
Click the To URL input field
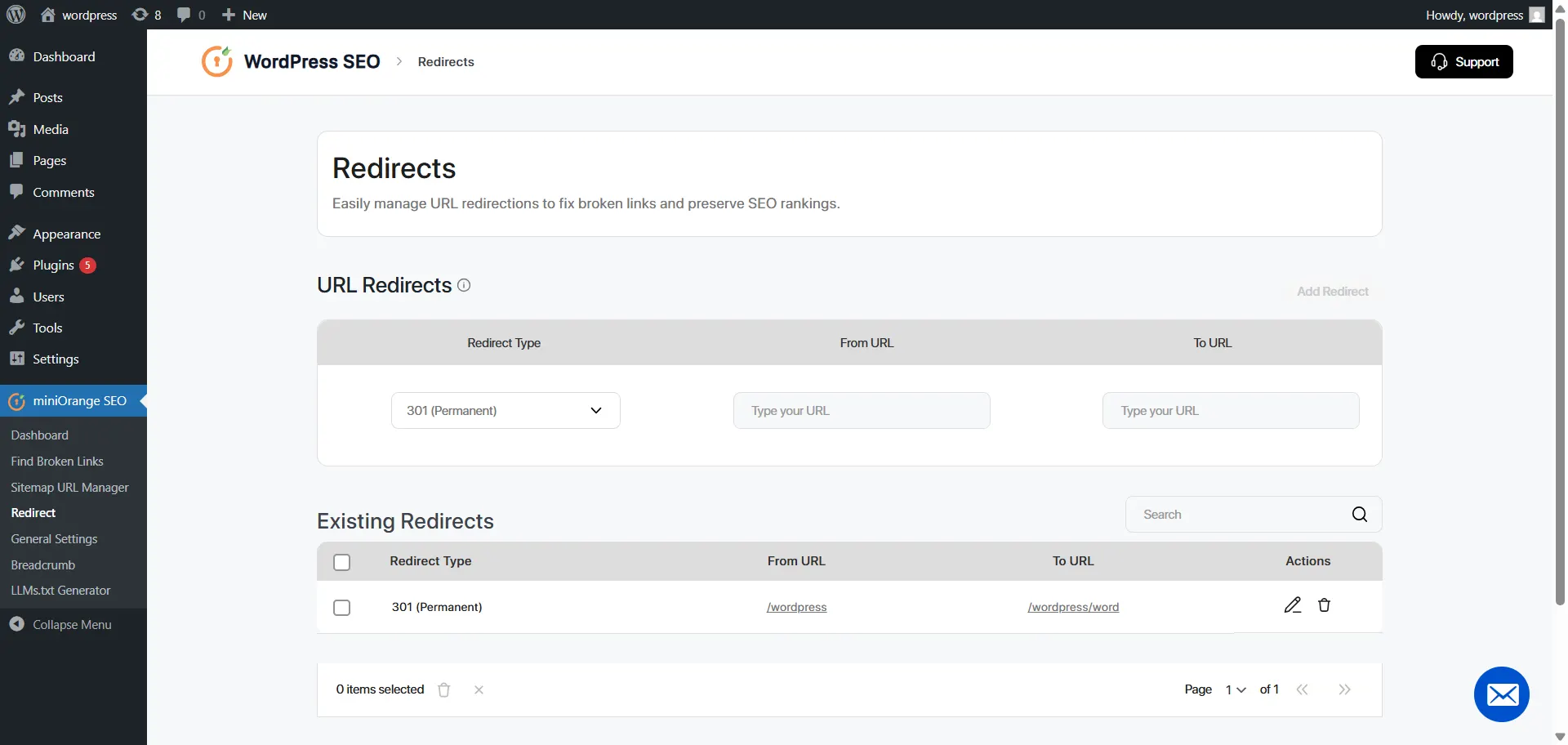tap(1231, 410)
